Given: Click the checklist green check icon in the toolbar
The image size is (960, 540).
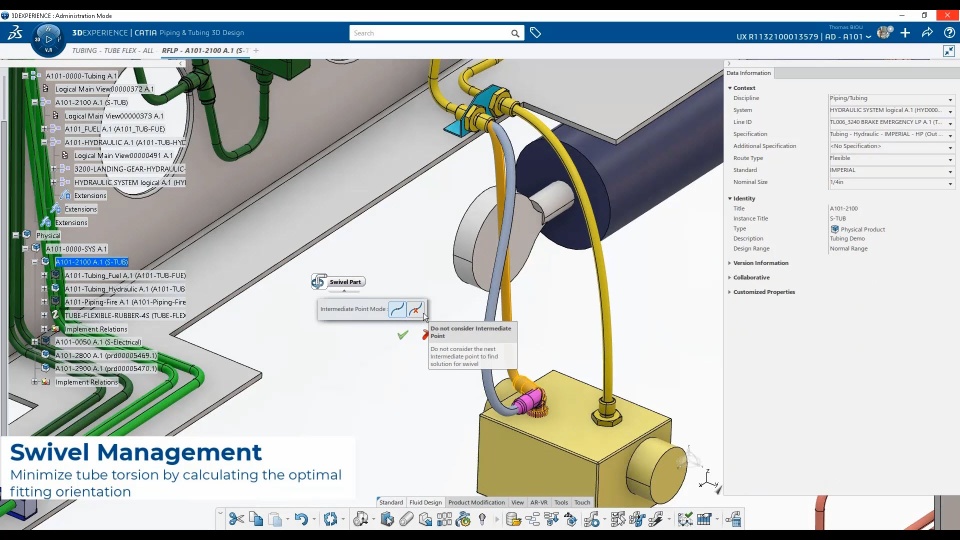Looking at the screenshot, I should (684, 519).
